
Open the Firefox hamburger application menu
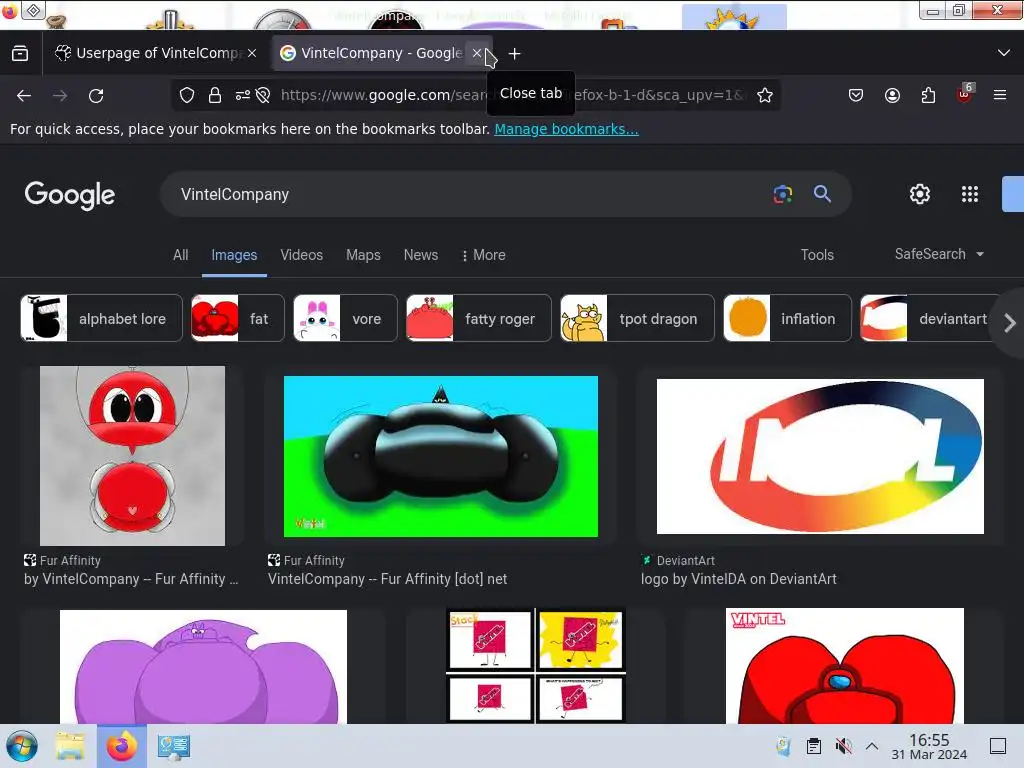[1000, 95]
